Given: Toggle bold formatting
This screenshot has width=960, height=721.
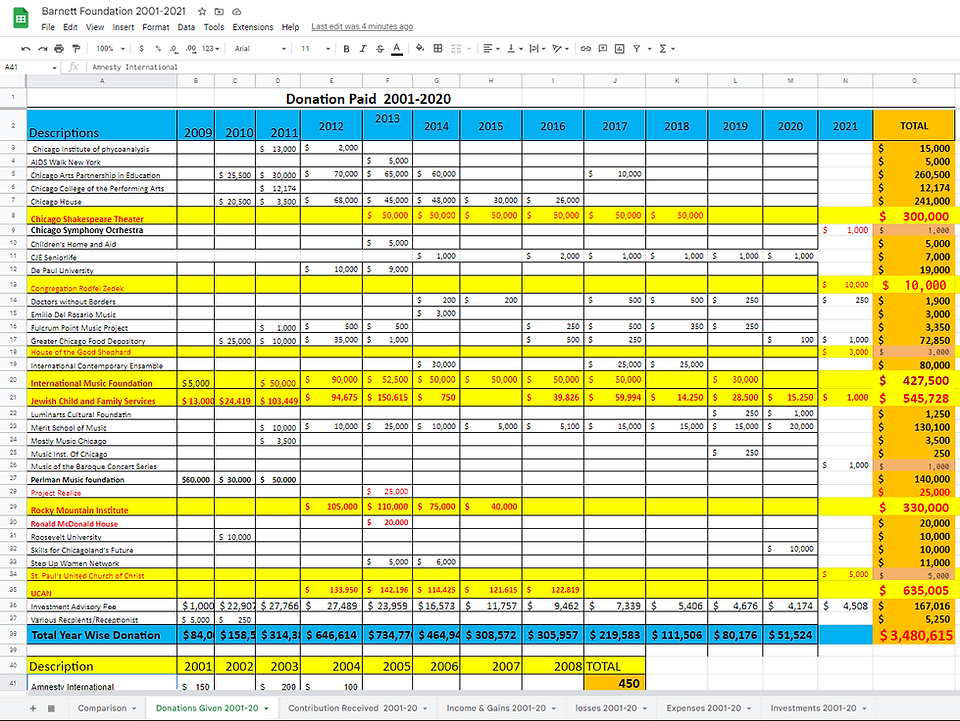Looking at the screenshot, I should pyautogui.click(x=346, y=48).
